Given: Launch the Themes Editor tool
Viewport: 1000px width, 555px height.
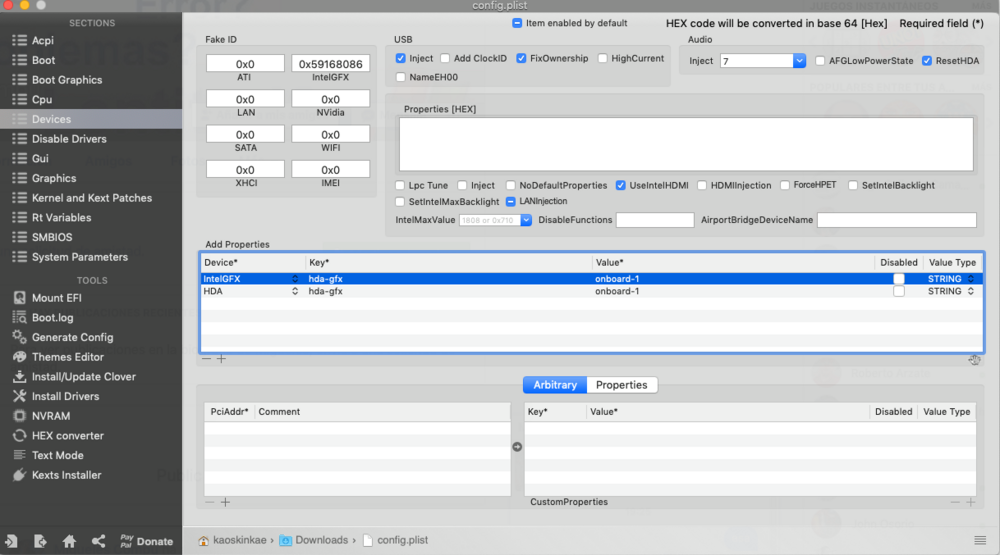Looking at the screenshot, I should pyautogui.click(x=67, y=357).
